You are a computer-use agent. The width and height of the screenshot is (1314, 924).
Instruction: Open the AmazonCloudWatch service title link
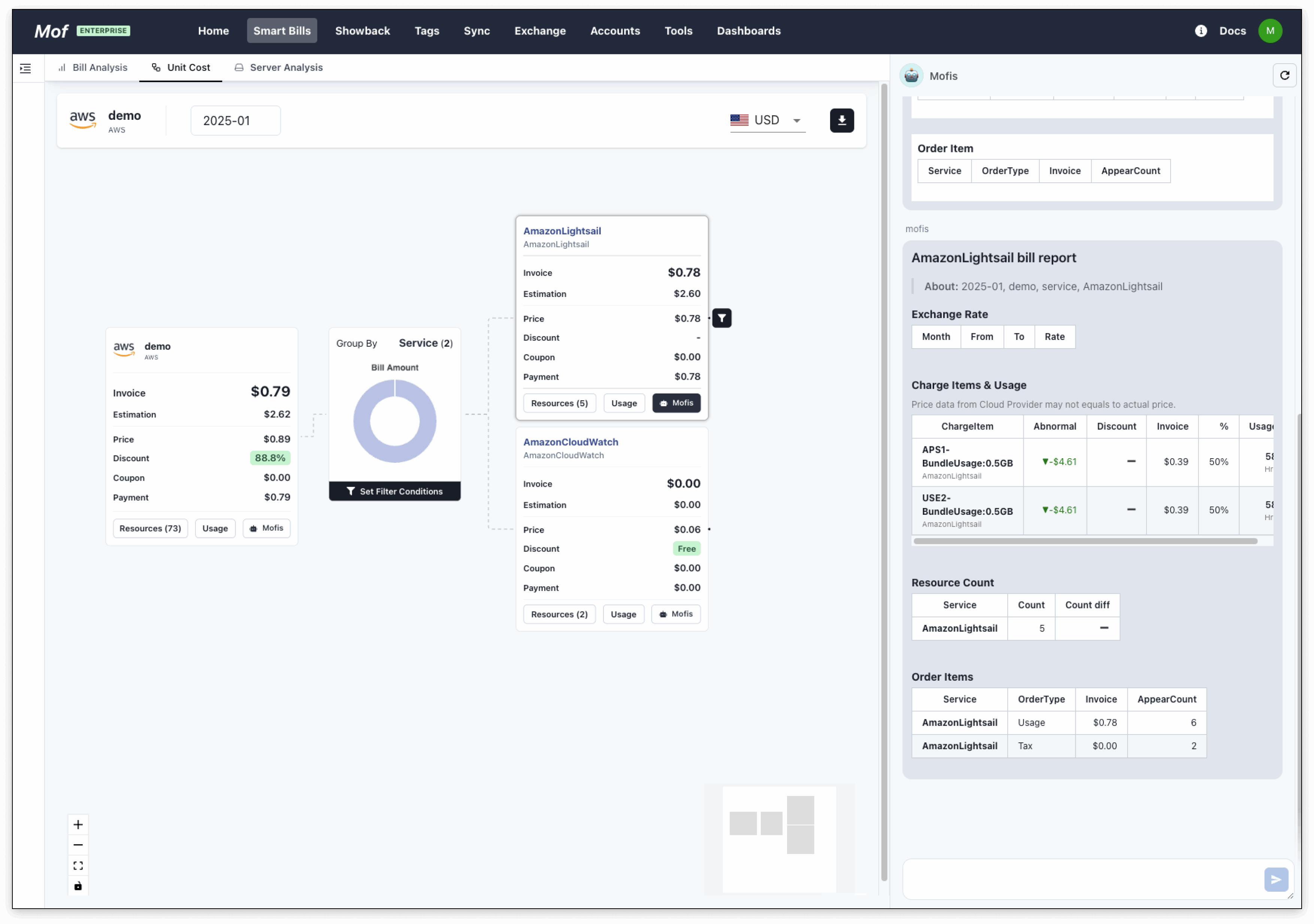click(570, 442)
